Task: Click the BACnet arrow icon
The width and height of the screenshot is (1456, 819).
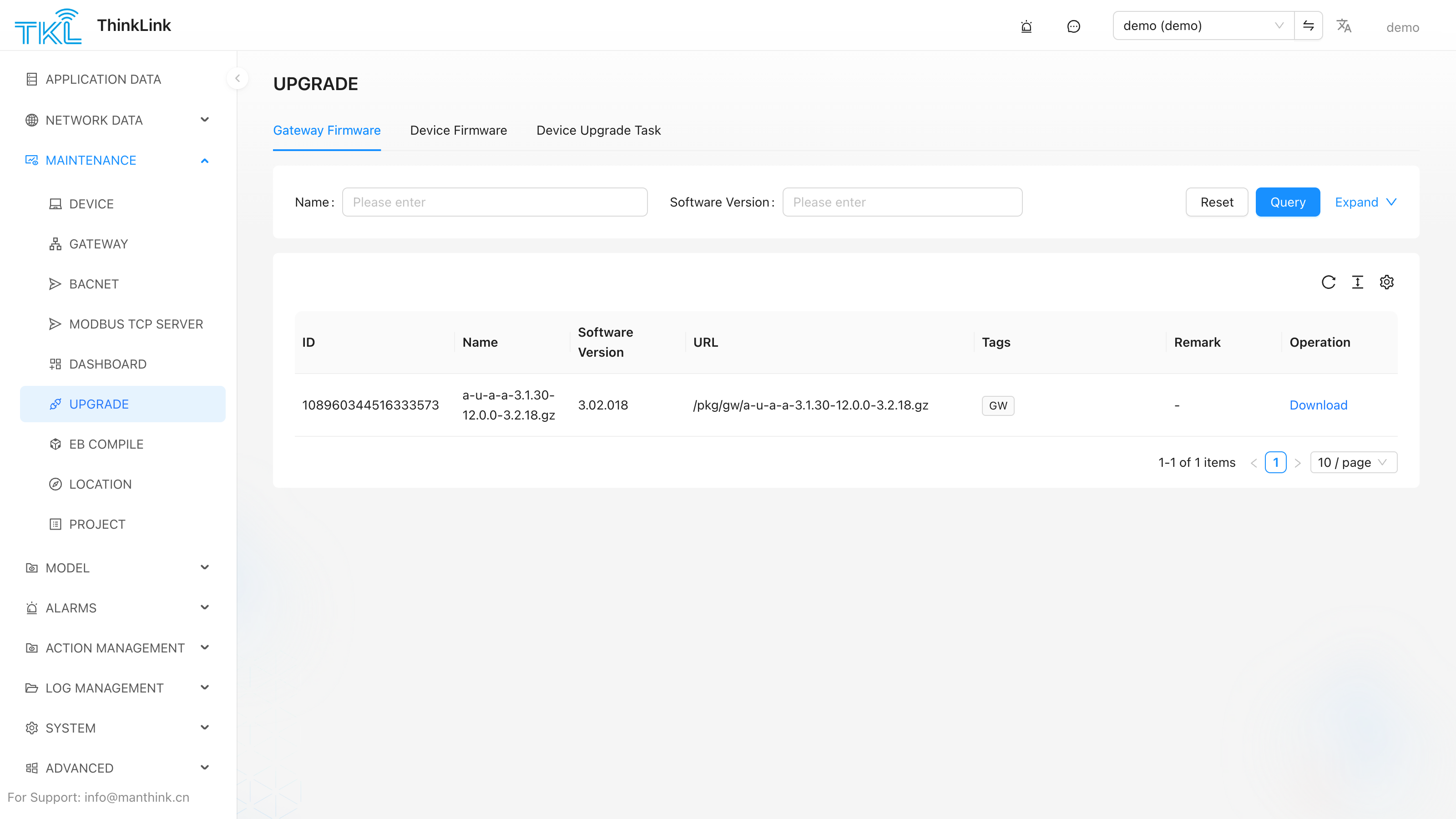Action: [x=55, y=284]
